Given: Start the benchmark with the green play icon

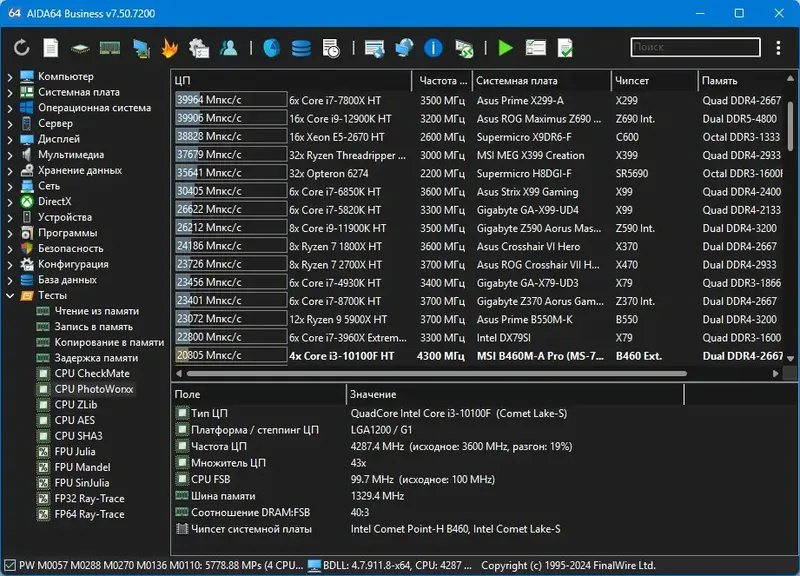Looking at the screenshot, I should click(504, 47).
